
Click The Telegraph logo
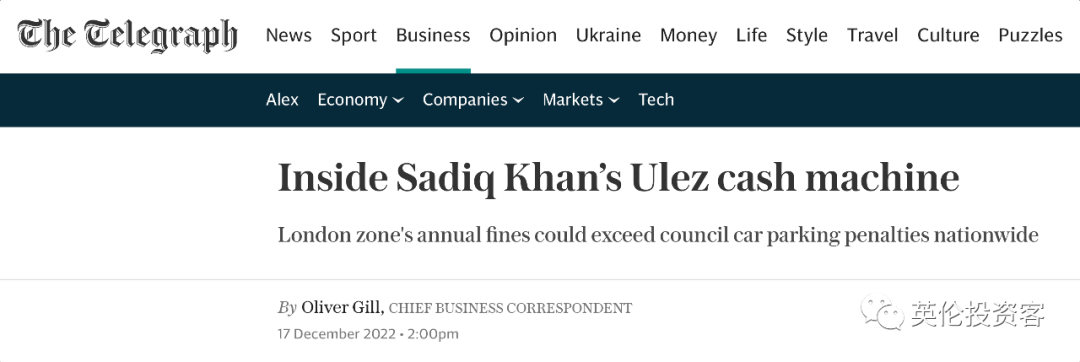click(127, 35)
